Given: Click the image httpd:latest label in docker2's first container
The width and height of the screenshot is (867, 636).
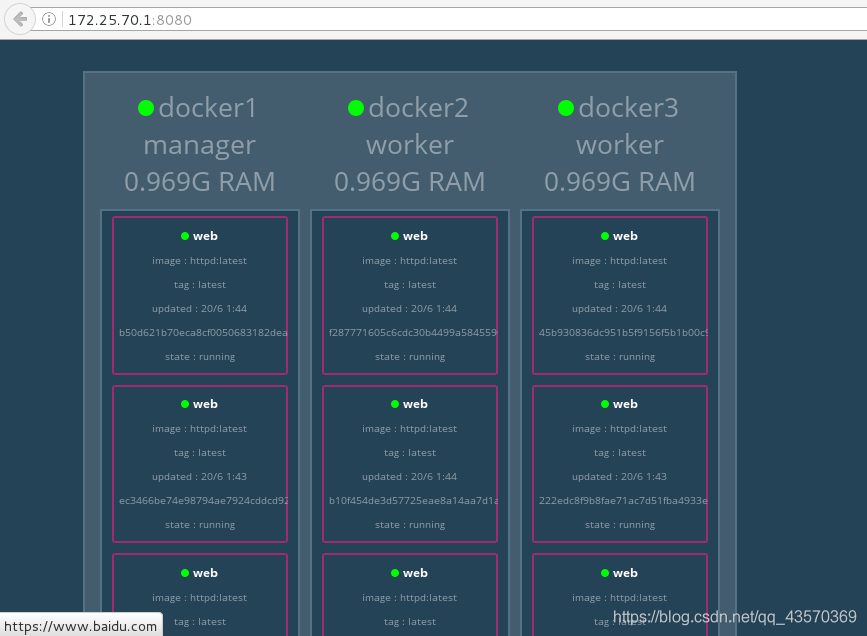Looking at the screenshot, I should (x=410, y=260).
